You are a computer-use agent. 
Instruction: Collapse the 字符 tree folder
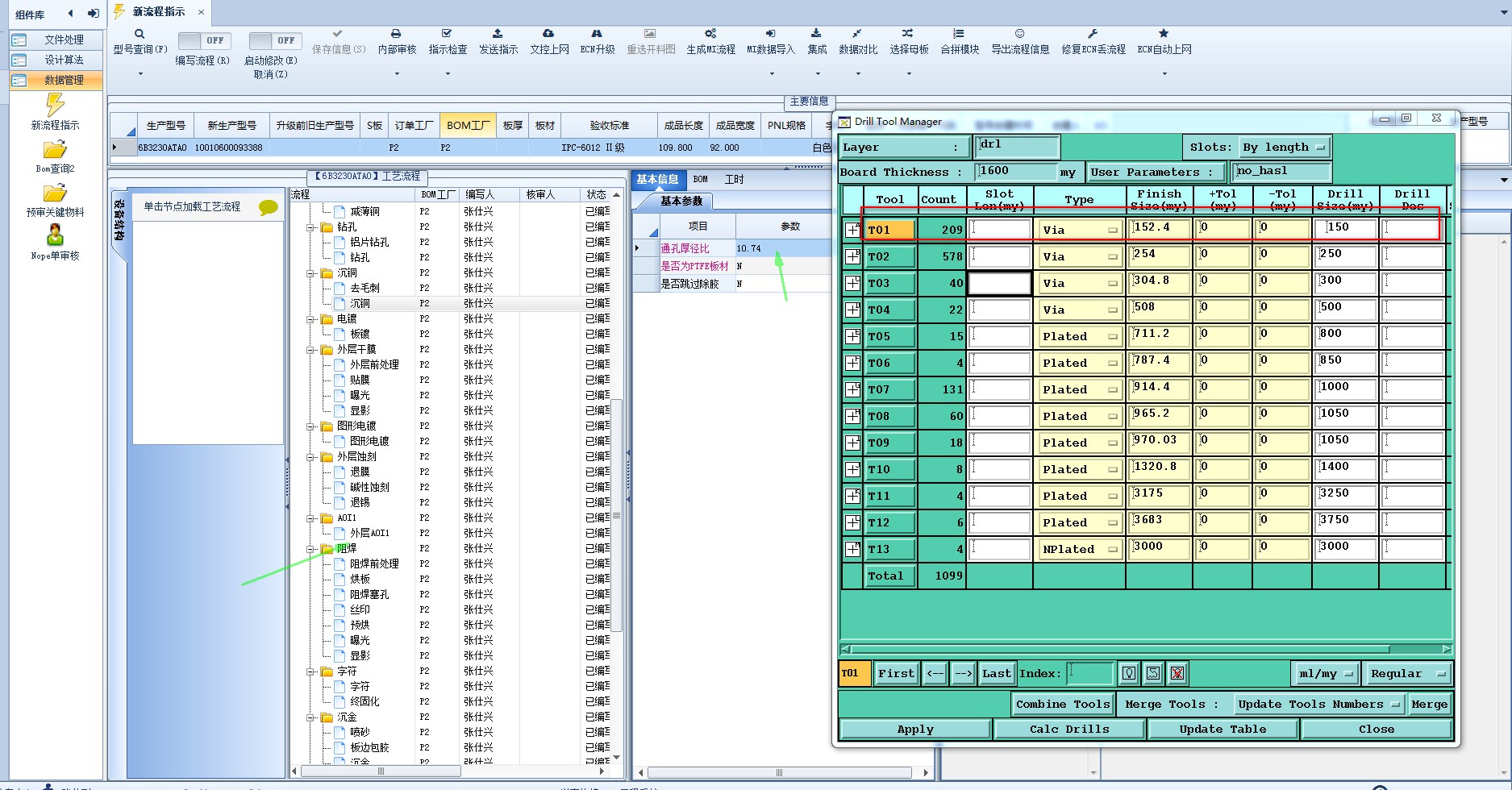pyautogui.click(x=310, y=671)
